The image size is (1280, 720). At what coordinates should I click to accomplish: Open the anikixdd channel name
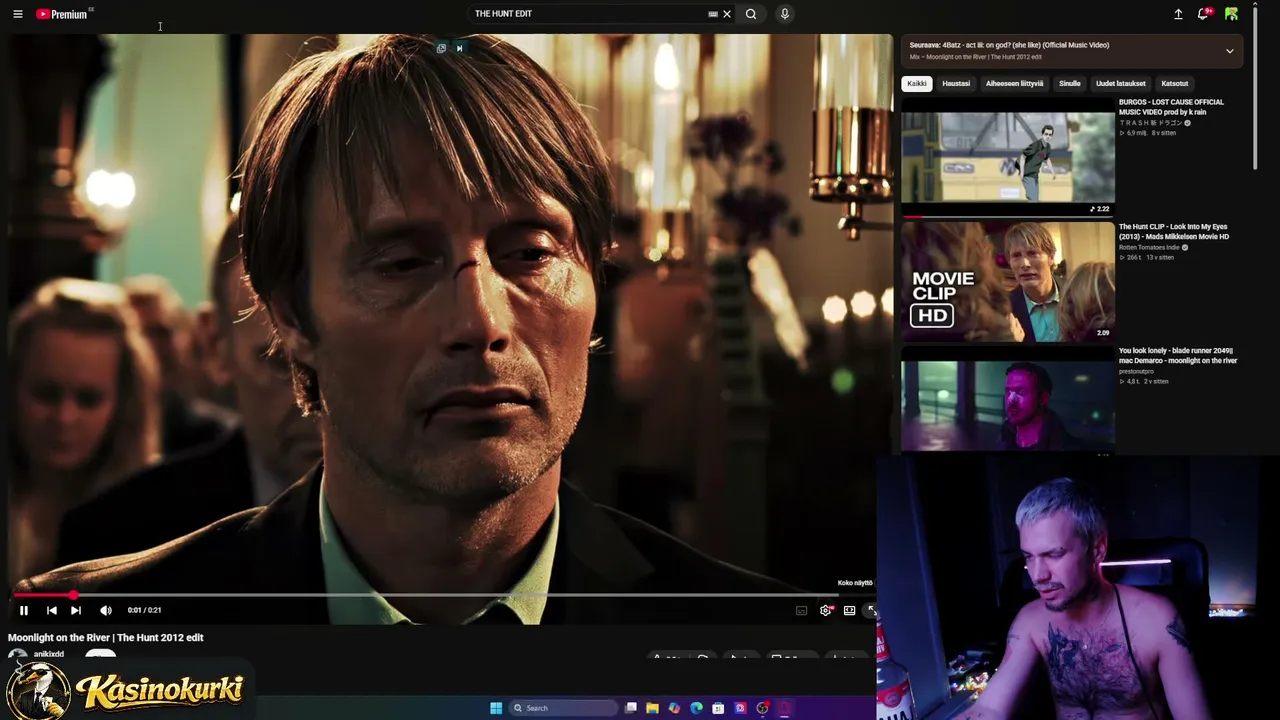tap(49, 655)
